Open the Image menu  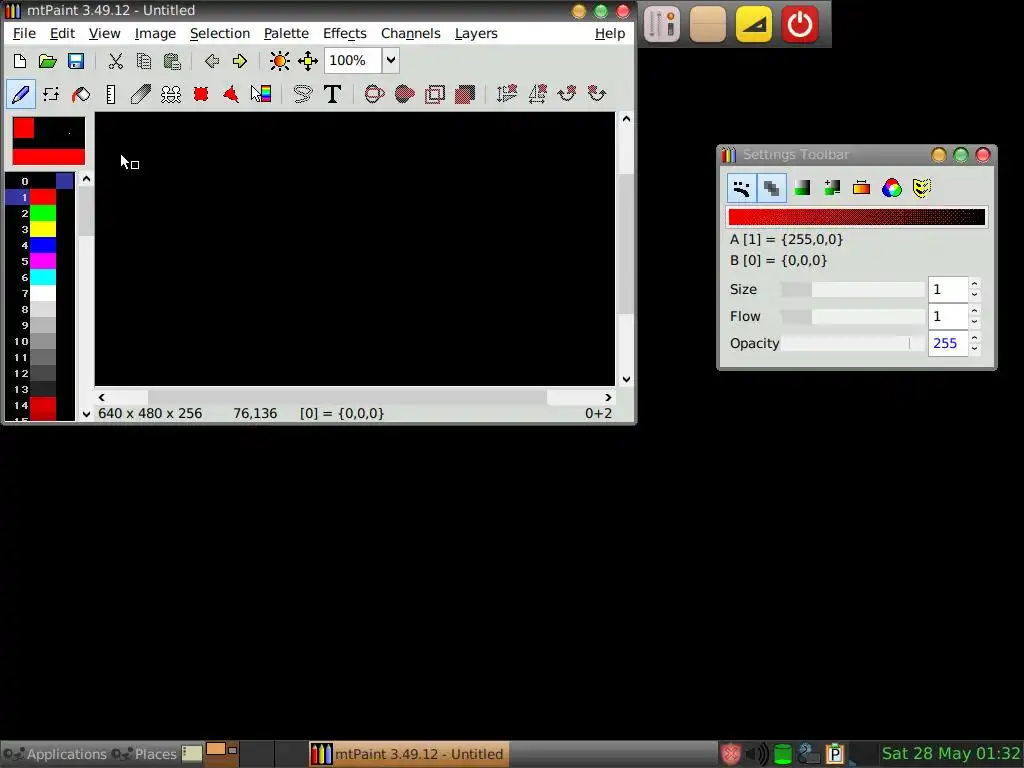(155, 33)
